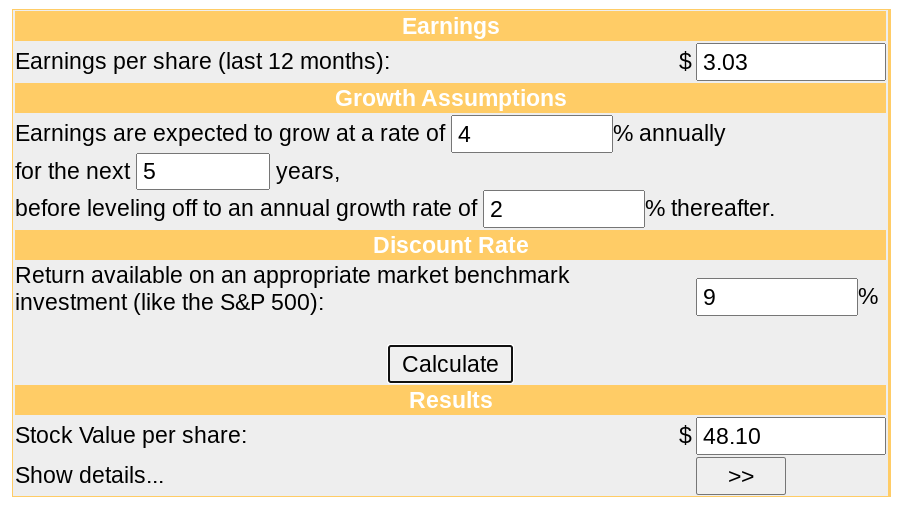Click the '% annually' text
This screenshot has width=914, height=508.
point(669,134)
